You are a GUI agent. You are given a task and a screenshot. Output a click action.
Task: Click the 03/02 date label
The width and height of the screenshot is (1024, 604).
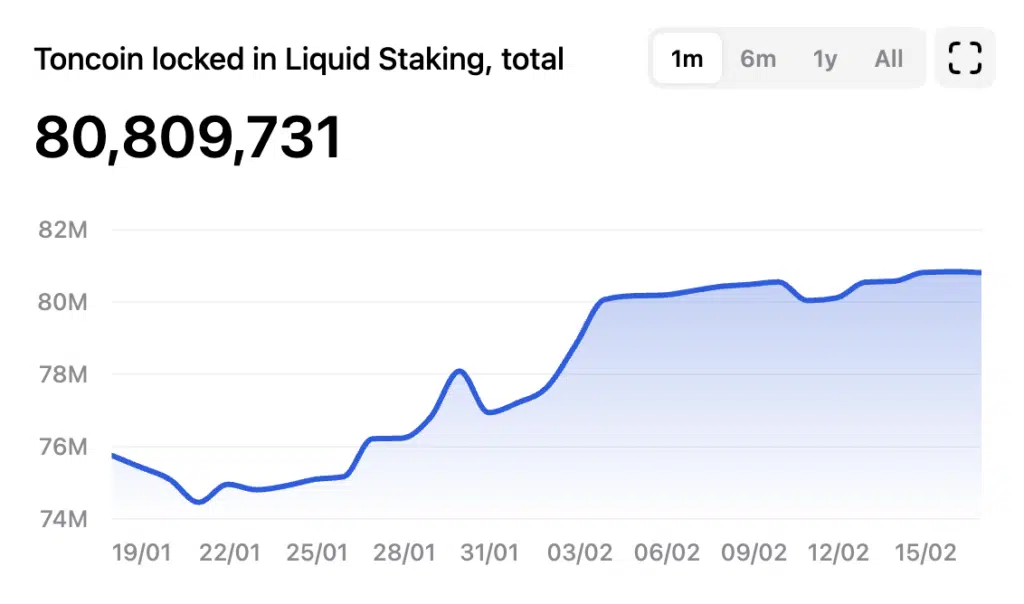(x=580, y=552)
